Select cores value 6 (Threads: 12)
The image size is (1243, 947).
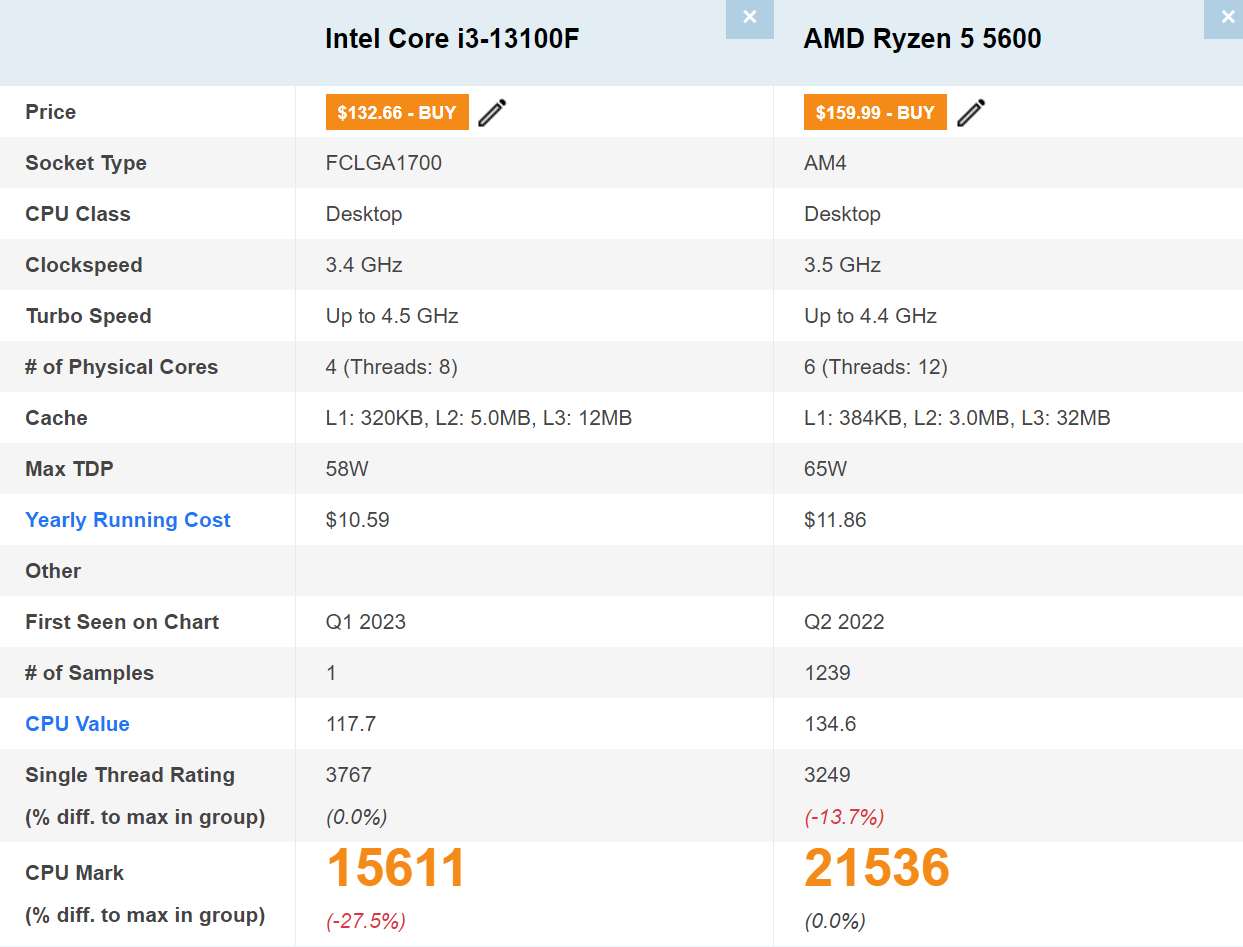(x=876, y=367)
